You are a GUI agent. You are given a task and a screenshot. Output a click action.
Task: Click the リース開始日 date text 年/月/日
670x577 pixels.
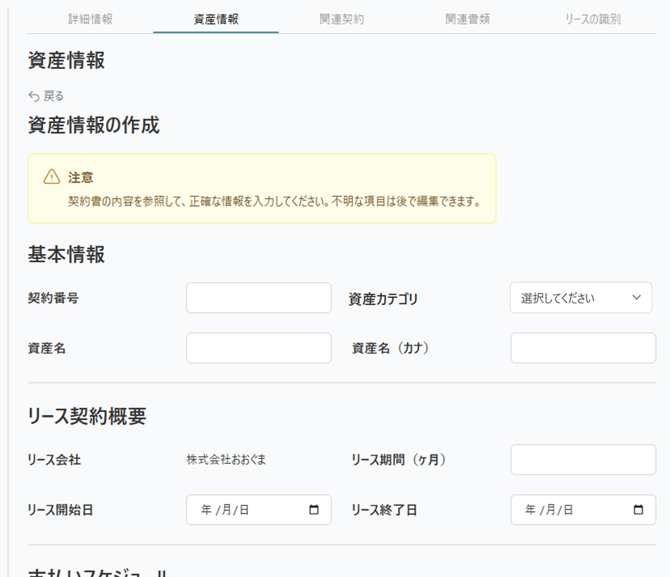[225, 510]
